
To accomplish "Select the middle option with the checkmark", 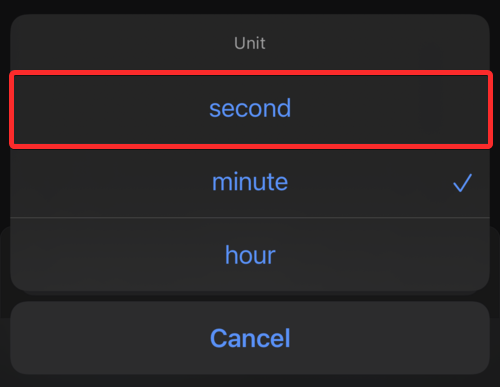I will [250, 182].
